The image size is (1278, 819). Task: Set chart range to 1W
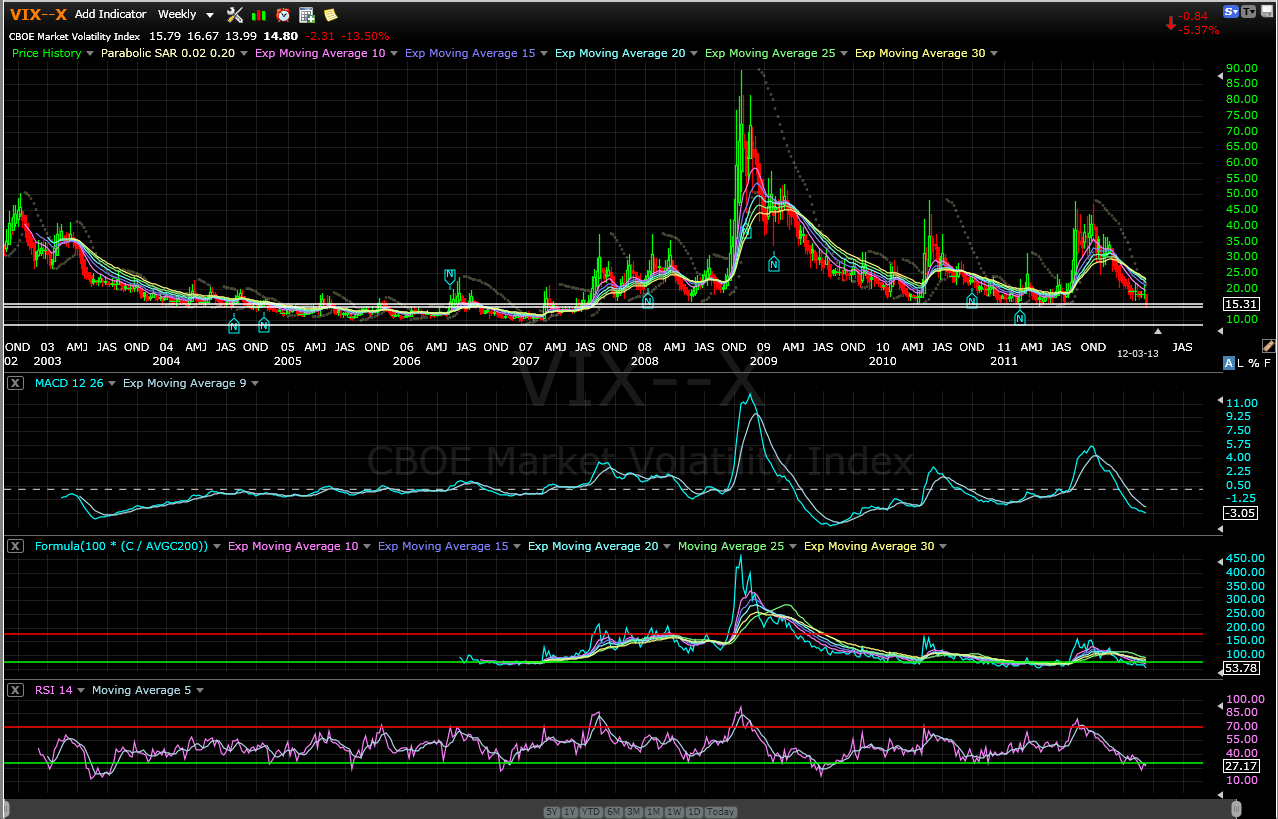click(673, 812)
